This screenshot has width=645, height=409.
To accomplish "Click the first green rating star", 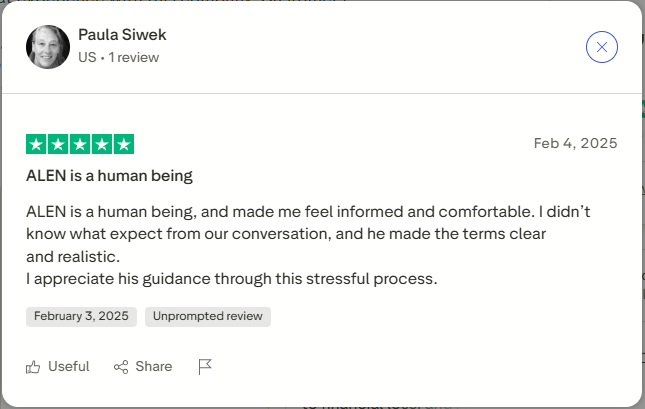I will pyautogui.click(x=36, y=144).
